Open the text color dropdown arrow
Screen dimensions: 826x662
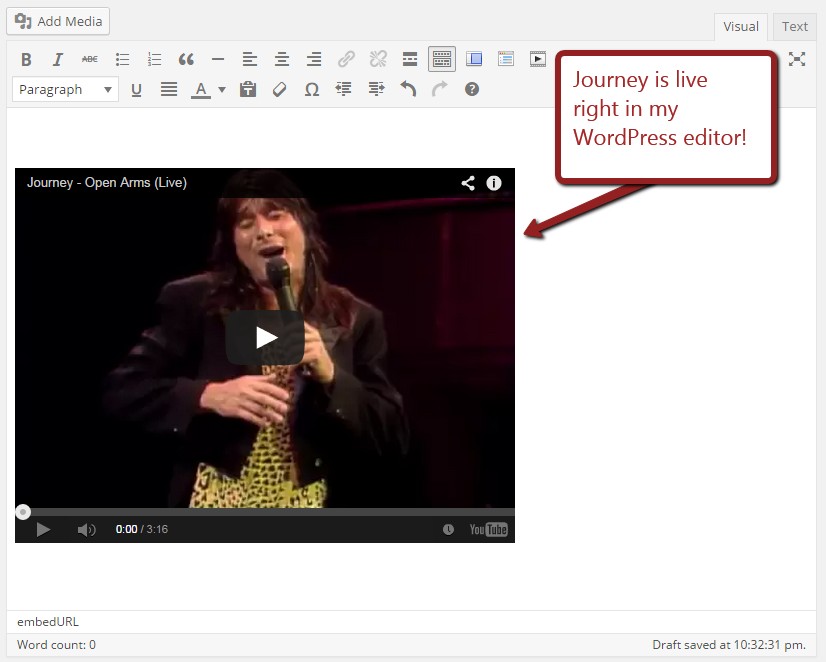(x=222, y=90)
